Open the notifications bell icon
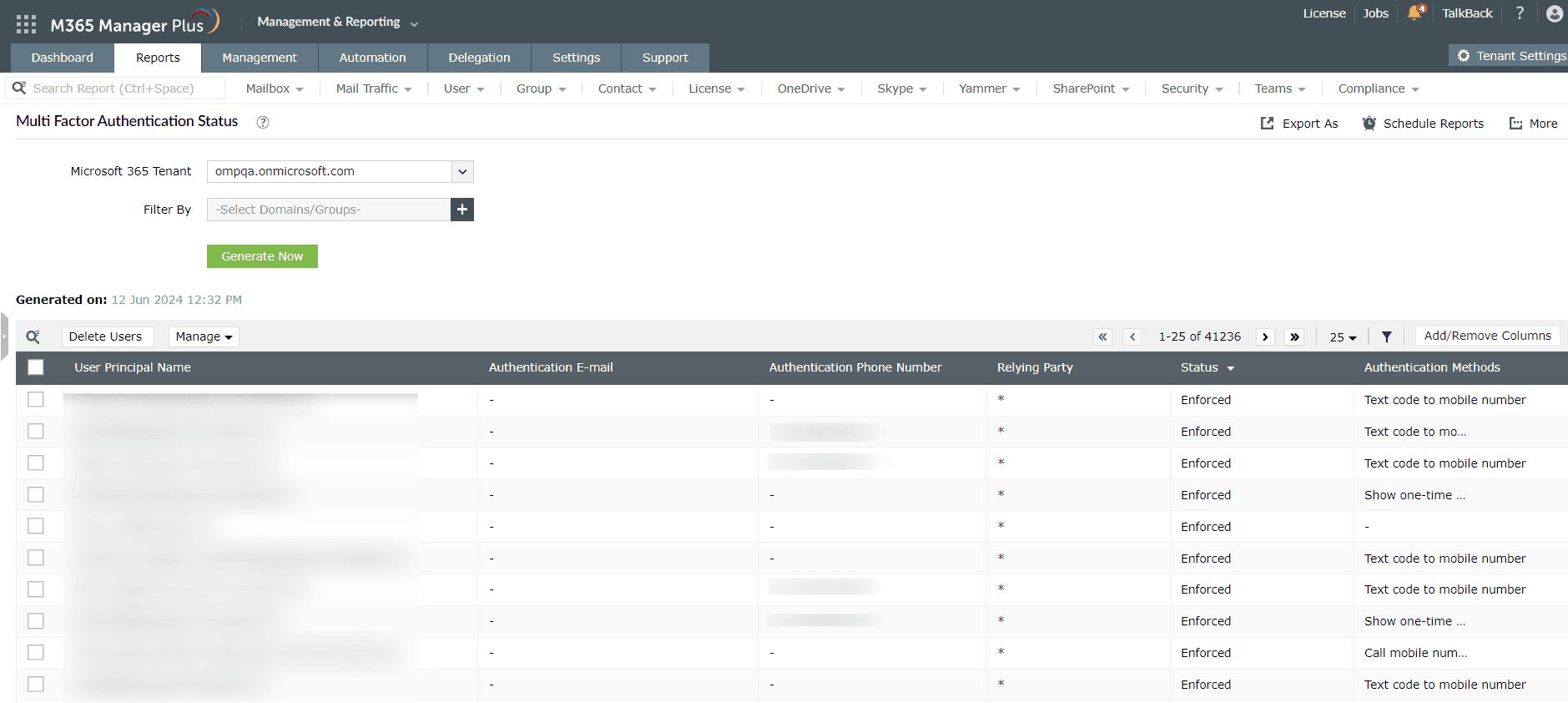Image resolution: width=1568 pixels, height=703 pixels. click(x=1415, y=13)
